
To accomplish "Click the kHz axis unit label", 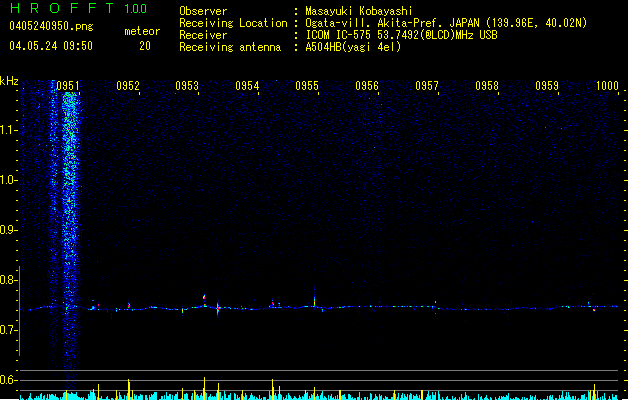I will click(9, 81).
